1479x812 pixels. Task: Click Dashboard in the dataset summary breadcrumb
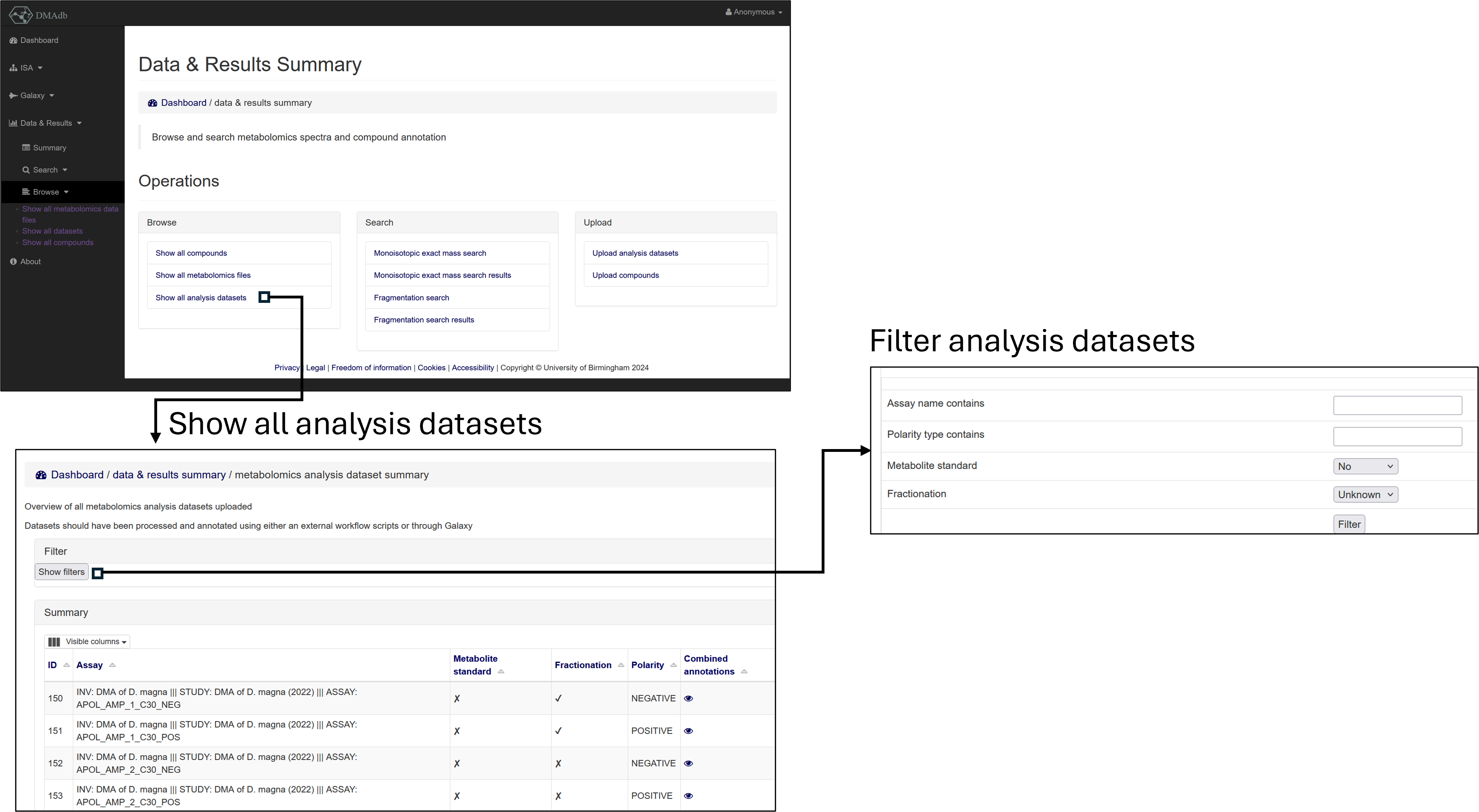click(77, 475)
